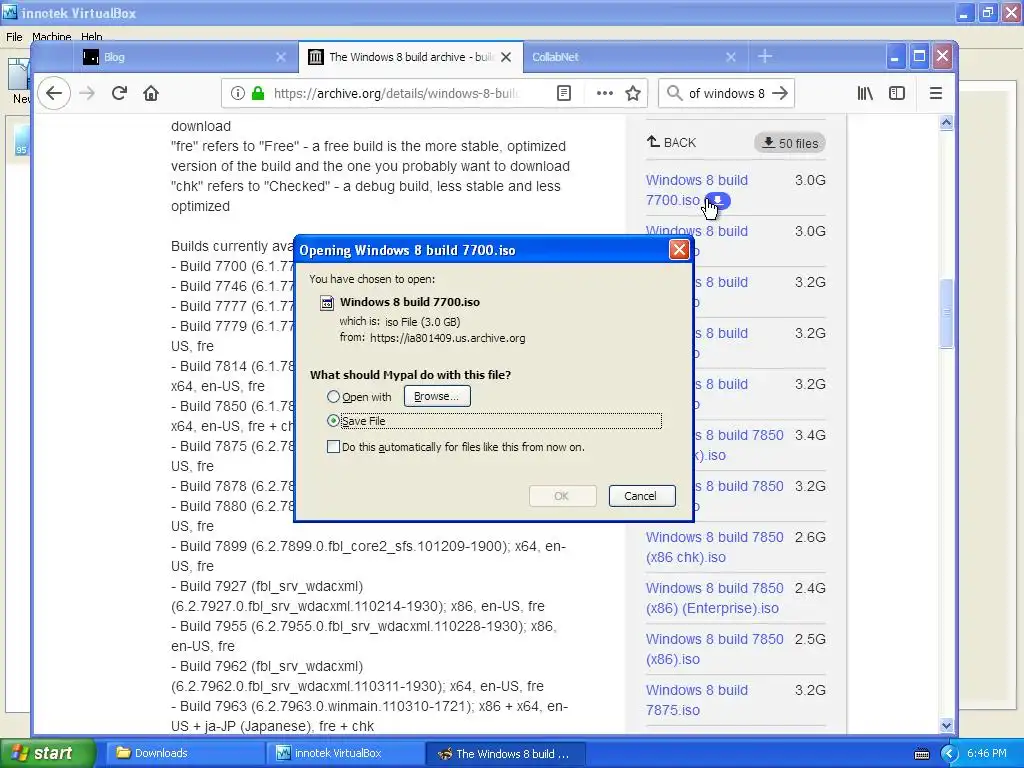1024x768 pixels.
Task: Open the Library icon in toolbar
Action: tap(865, 93)
